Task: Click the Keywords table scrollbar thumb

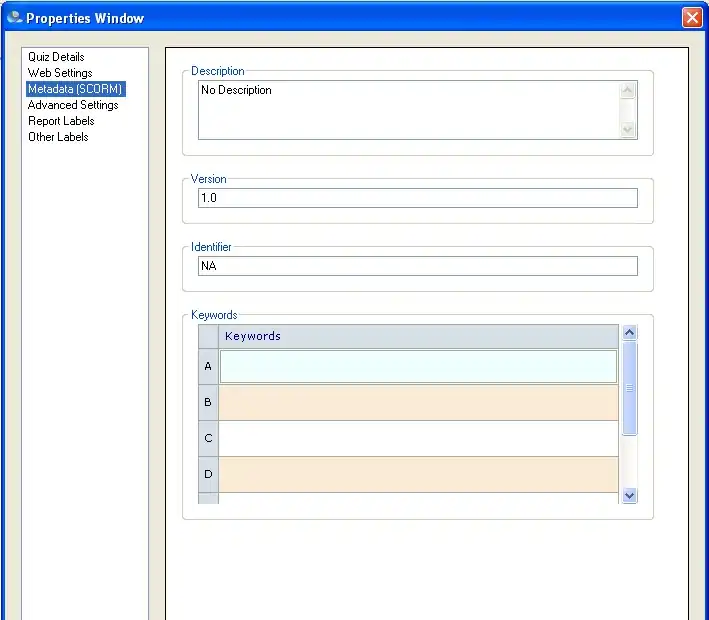Action: point(629,388)
